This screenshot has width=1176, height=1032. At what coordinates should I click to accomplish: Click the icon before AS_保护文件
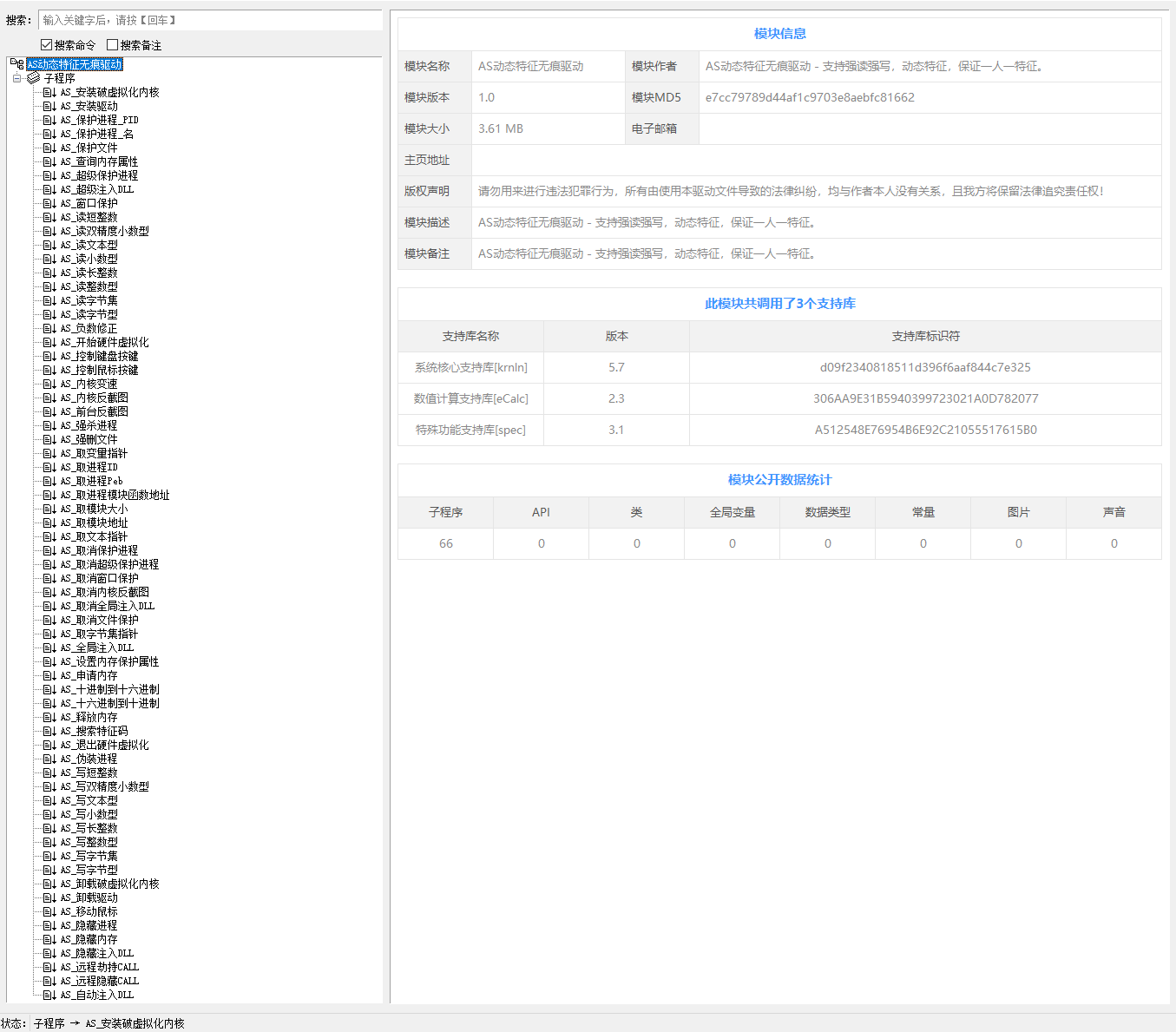tap(49, 148)
